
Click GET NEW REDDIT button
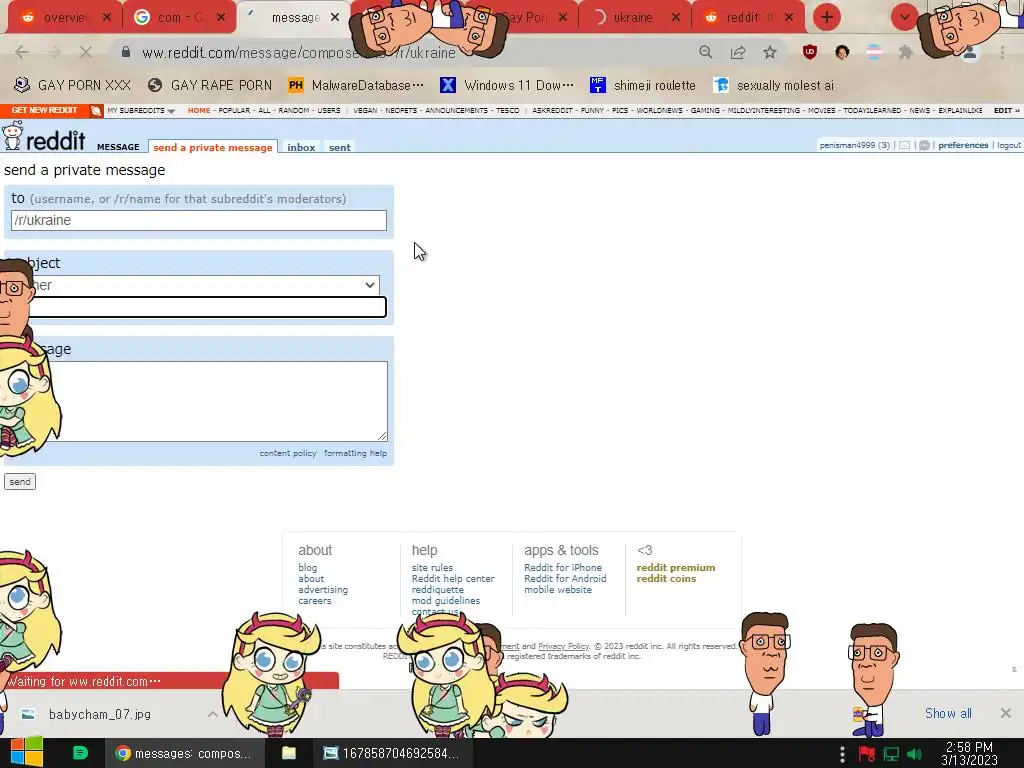click(44, 110)
